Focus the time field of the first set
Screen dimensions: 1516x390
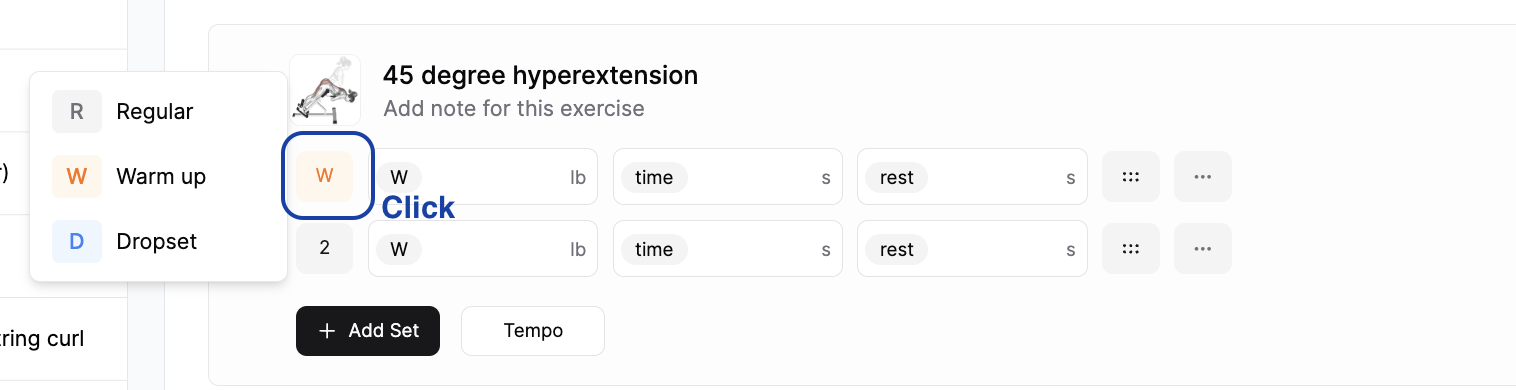click(728, 177)
